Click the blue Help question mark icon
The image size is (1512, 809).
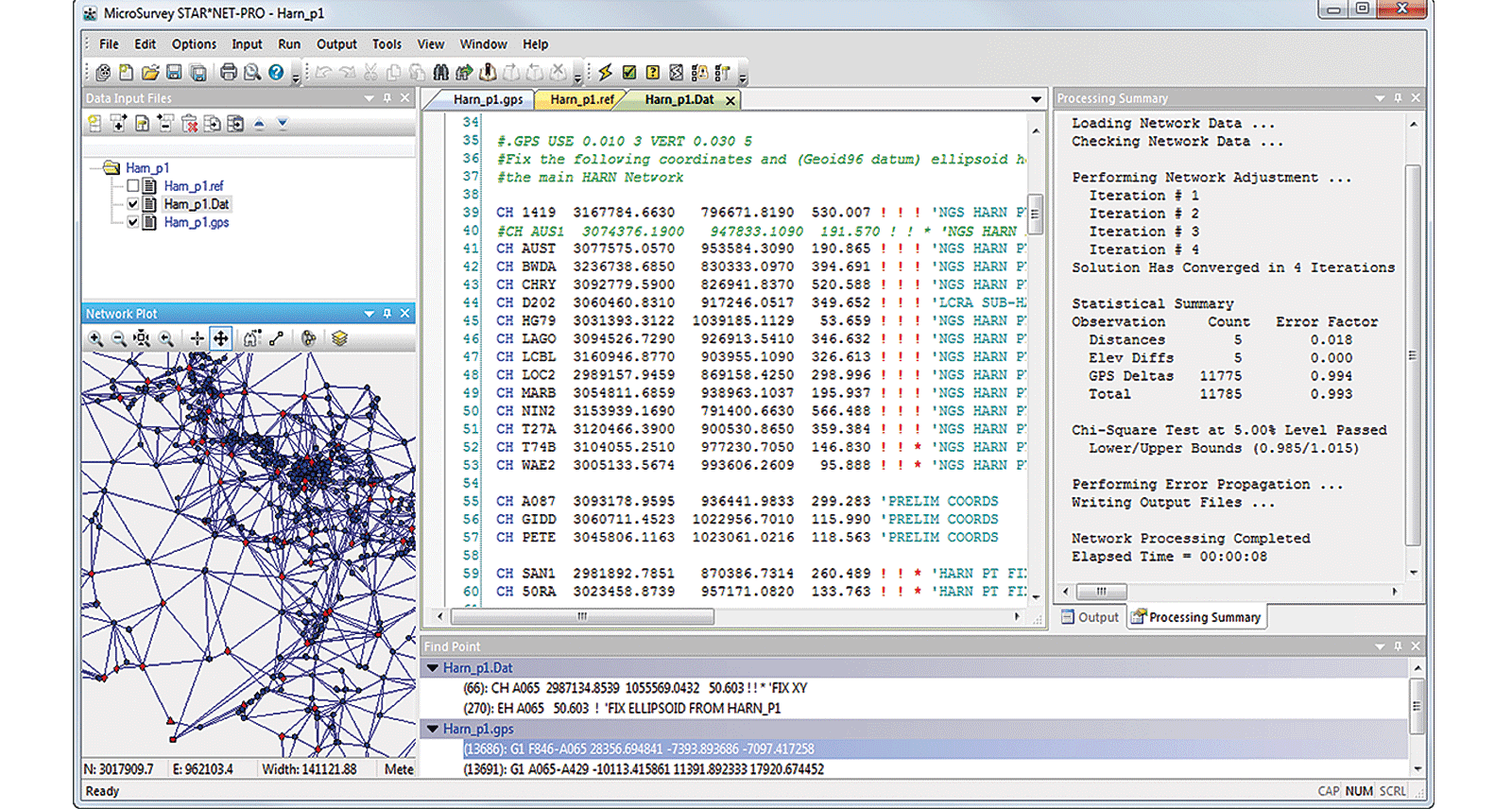click(276, 72)
